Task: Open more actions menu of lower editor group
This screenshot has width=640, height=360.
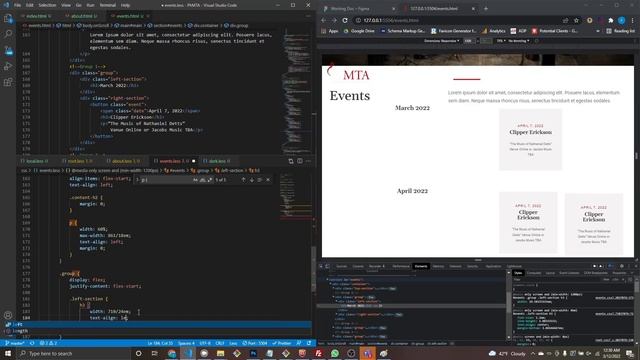Action: click(308, 161)
